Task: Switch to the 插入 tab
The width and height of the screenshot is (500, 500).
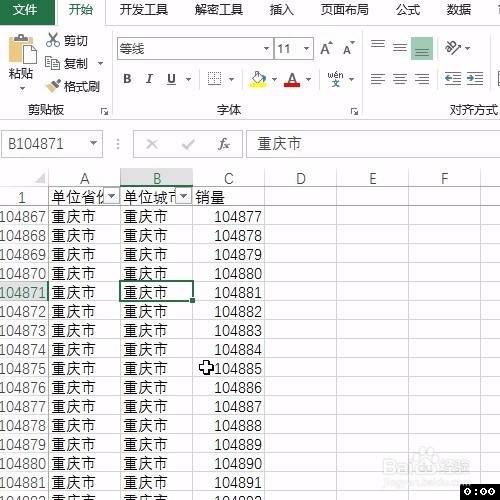Action: click(282, 10)
